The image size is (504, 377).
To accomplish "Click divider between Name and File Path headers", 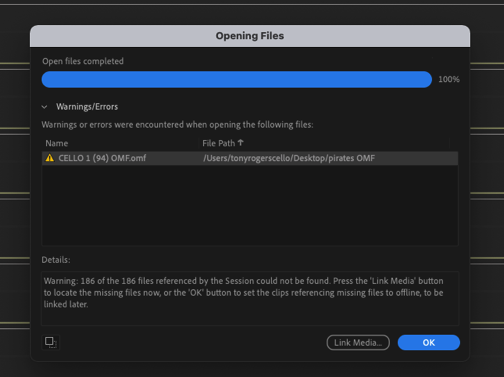I will point(199,143).
